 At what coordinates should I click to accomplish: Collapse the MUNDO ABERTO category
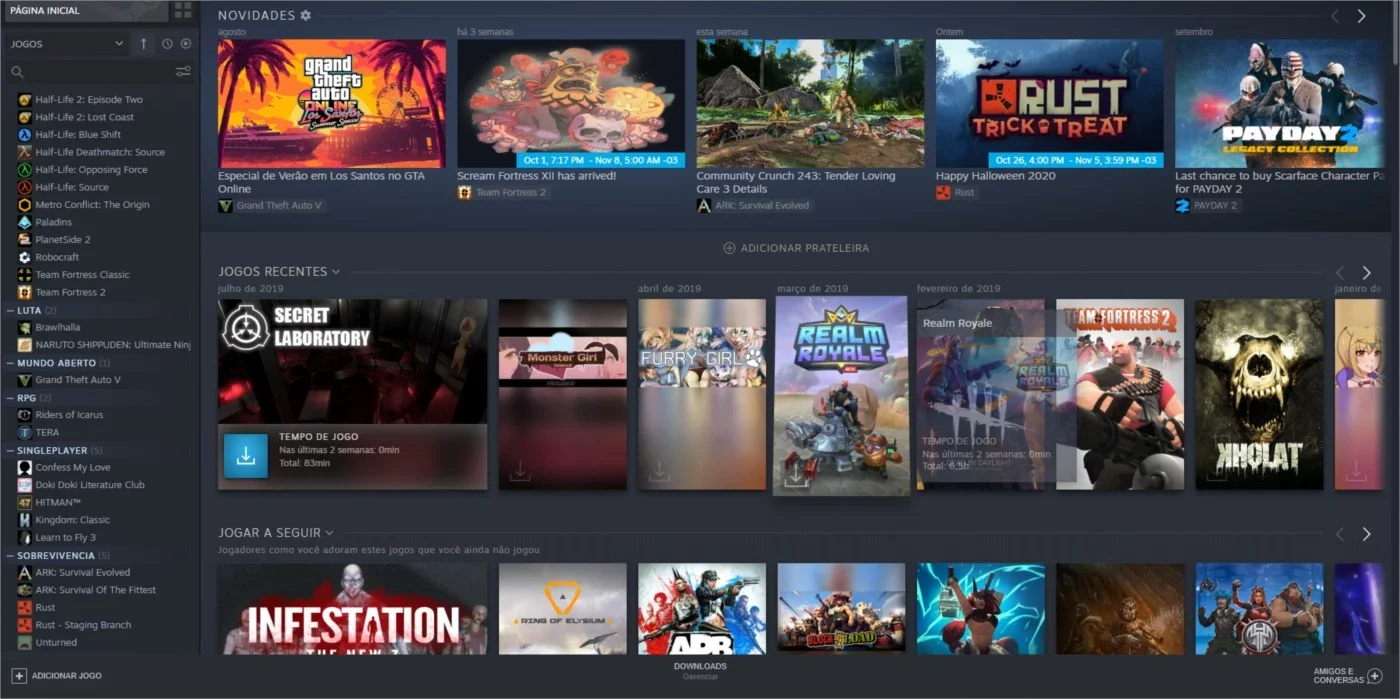[x=9, y=363]
